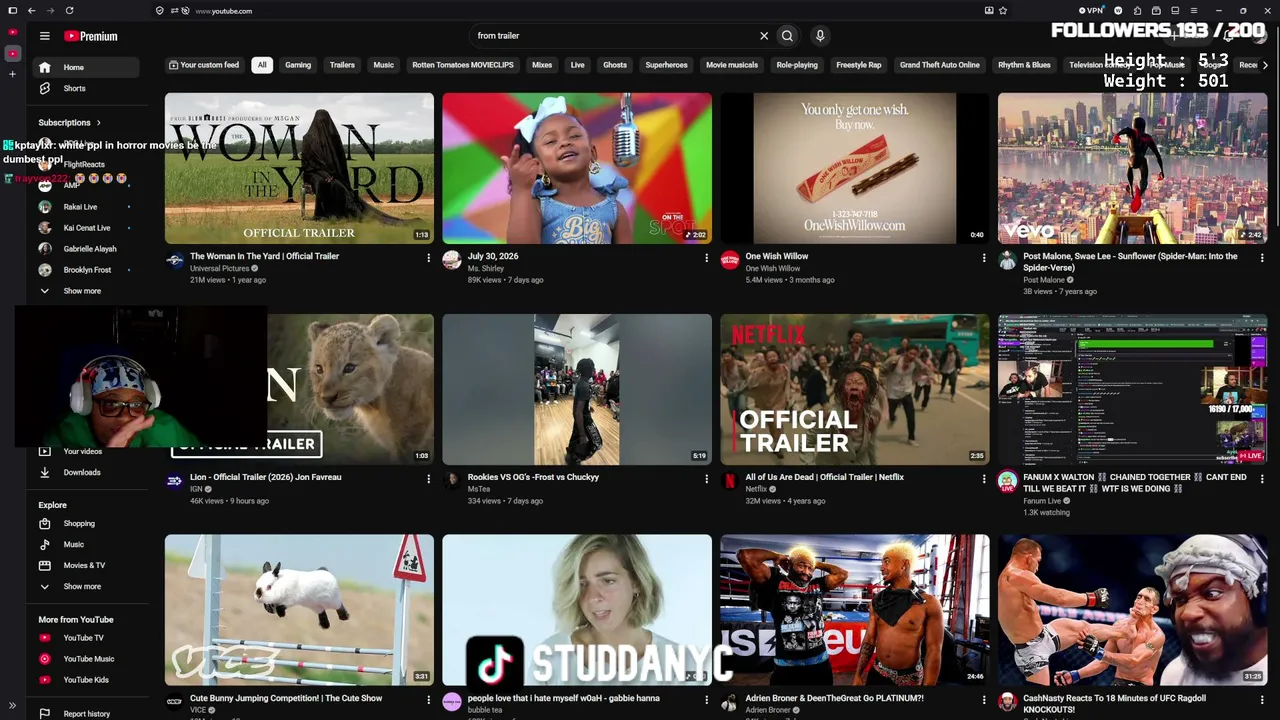Bookmark this page with the star icon
This screenshot has height=720, width=1280.
(1003, 11)
